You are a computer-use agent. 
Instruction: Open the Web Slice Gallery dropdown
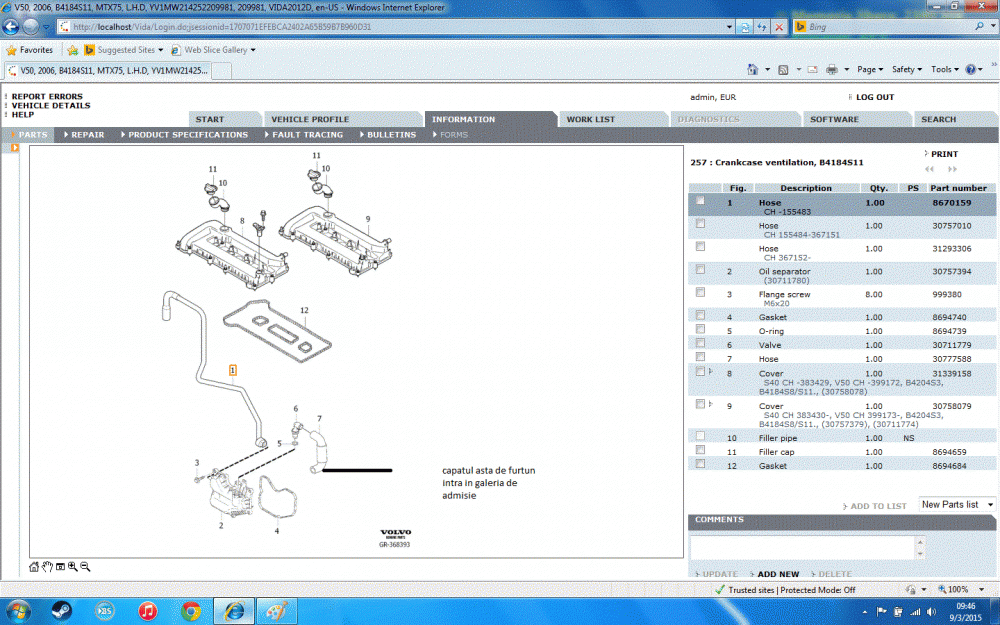click(x=253, y=50)
